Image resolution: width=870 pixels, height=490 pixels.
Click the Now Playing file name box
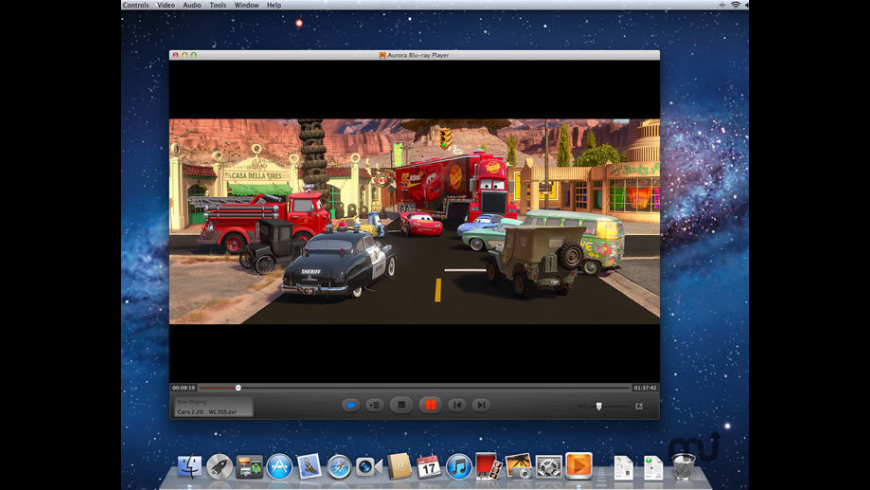[x=211, y=407]
